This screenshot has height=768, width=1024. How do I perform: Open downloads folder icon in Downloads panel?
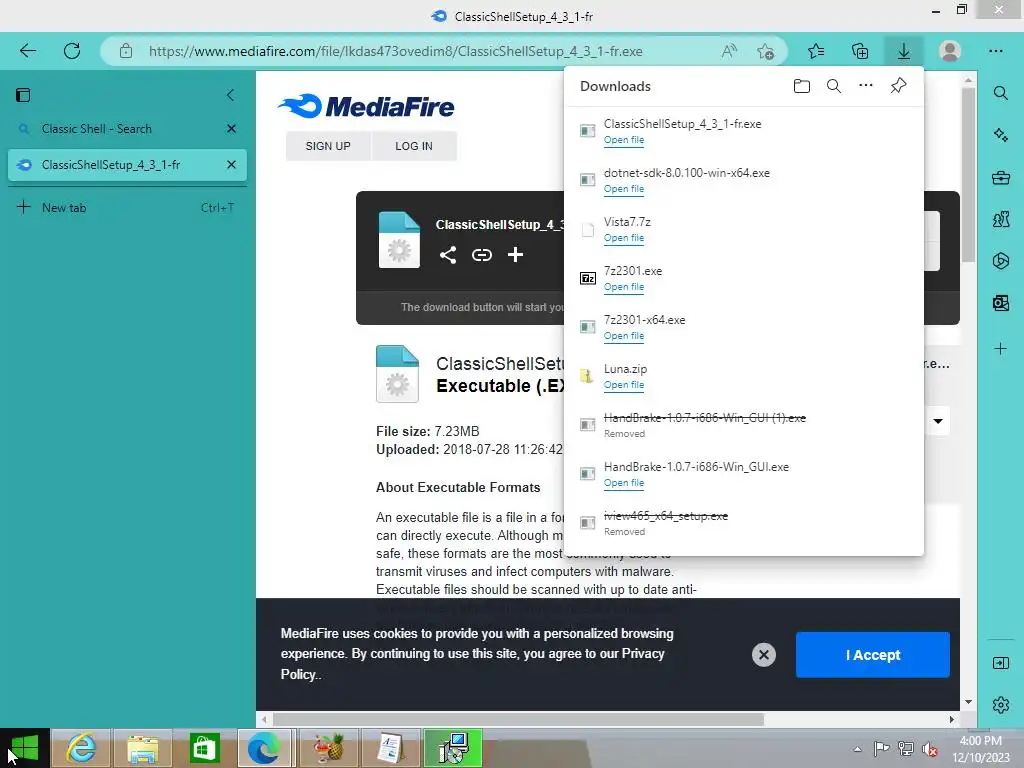802,86
